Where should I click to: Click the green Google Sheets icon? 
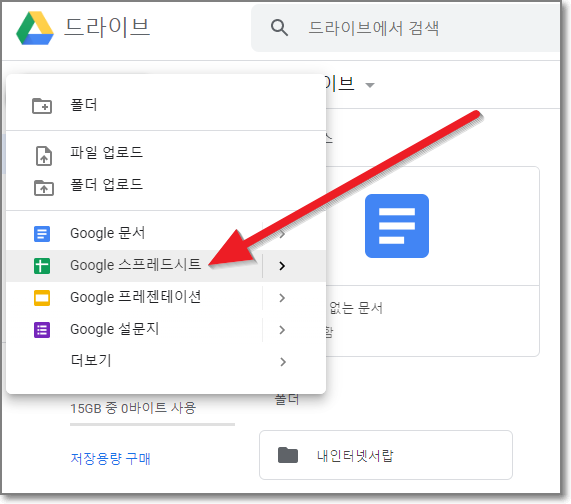pos(42,266)
